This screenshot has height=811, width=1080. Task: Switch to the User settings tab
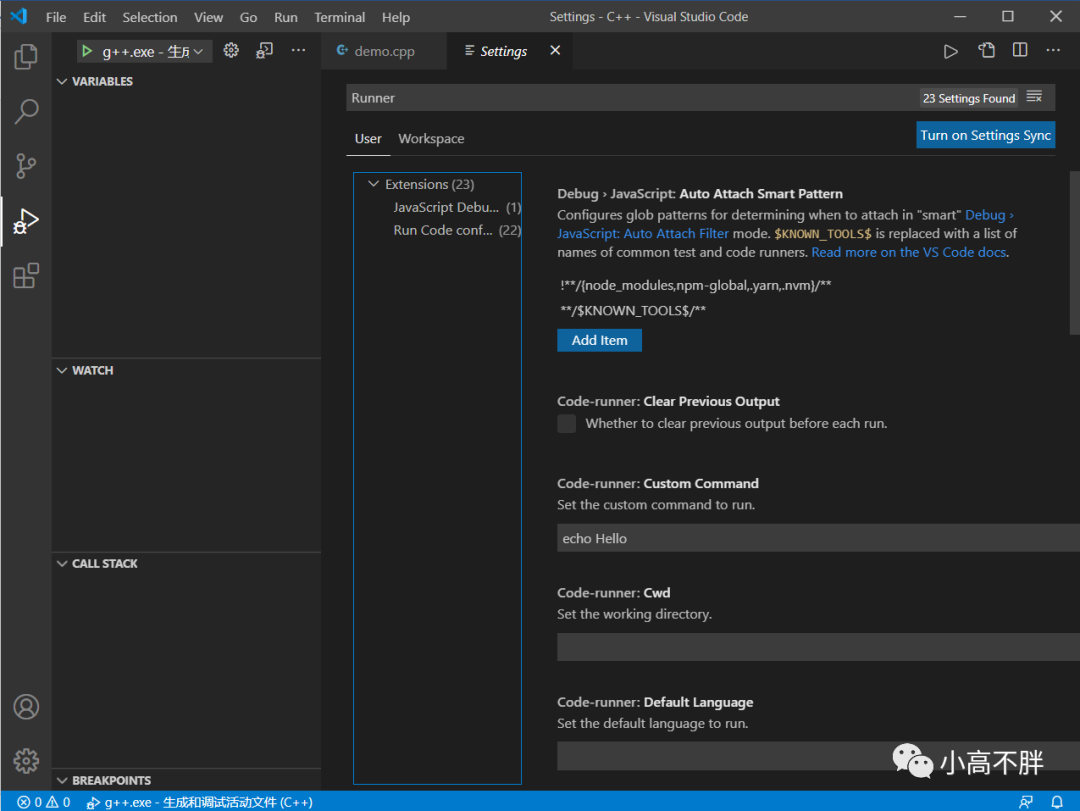coord(368,138)
